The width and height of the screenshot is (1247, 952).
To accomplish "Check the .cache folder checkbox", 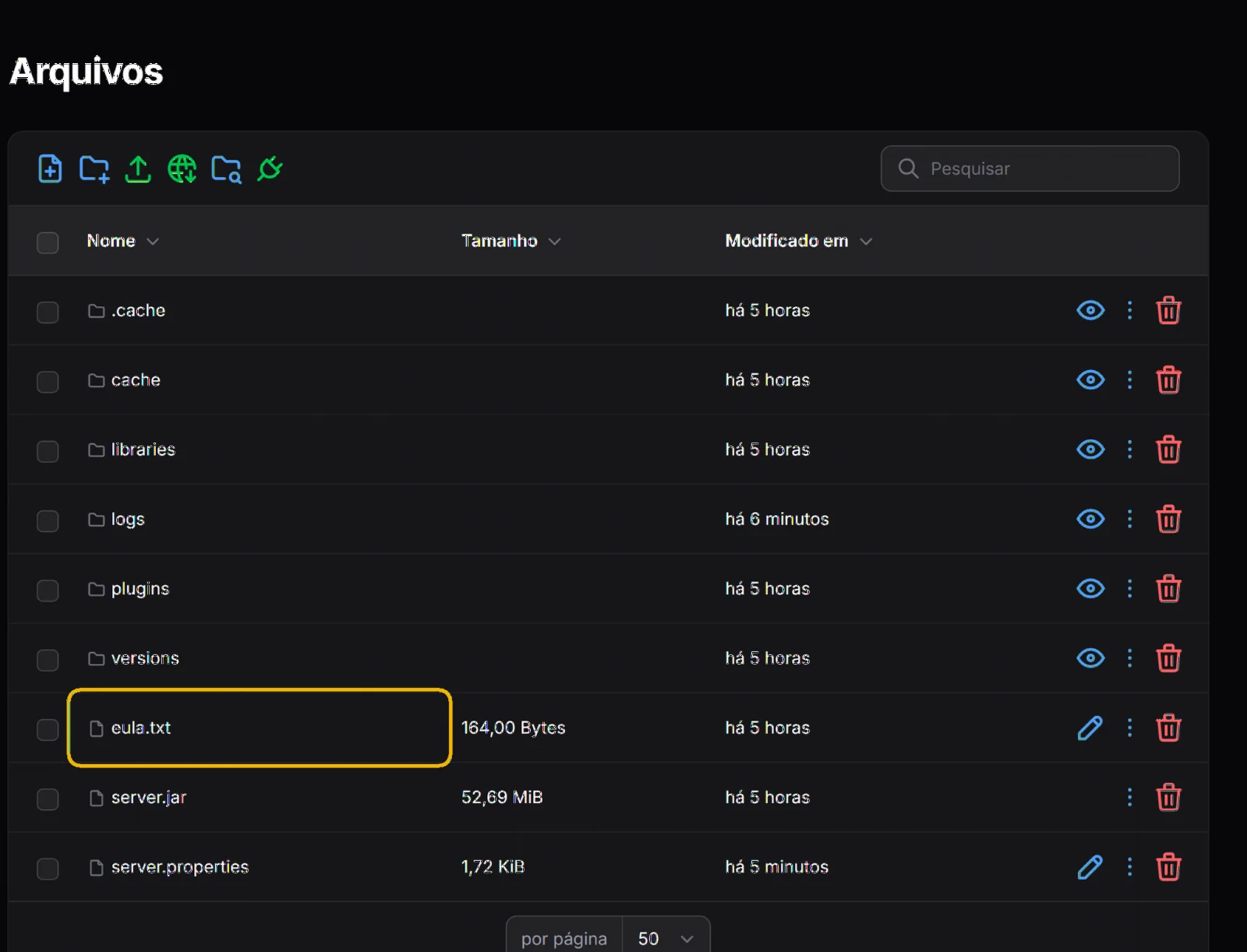I will 48,312.
